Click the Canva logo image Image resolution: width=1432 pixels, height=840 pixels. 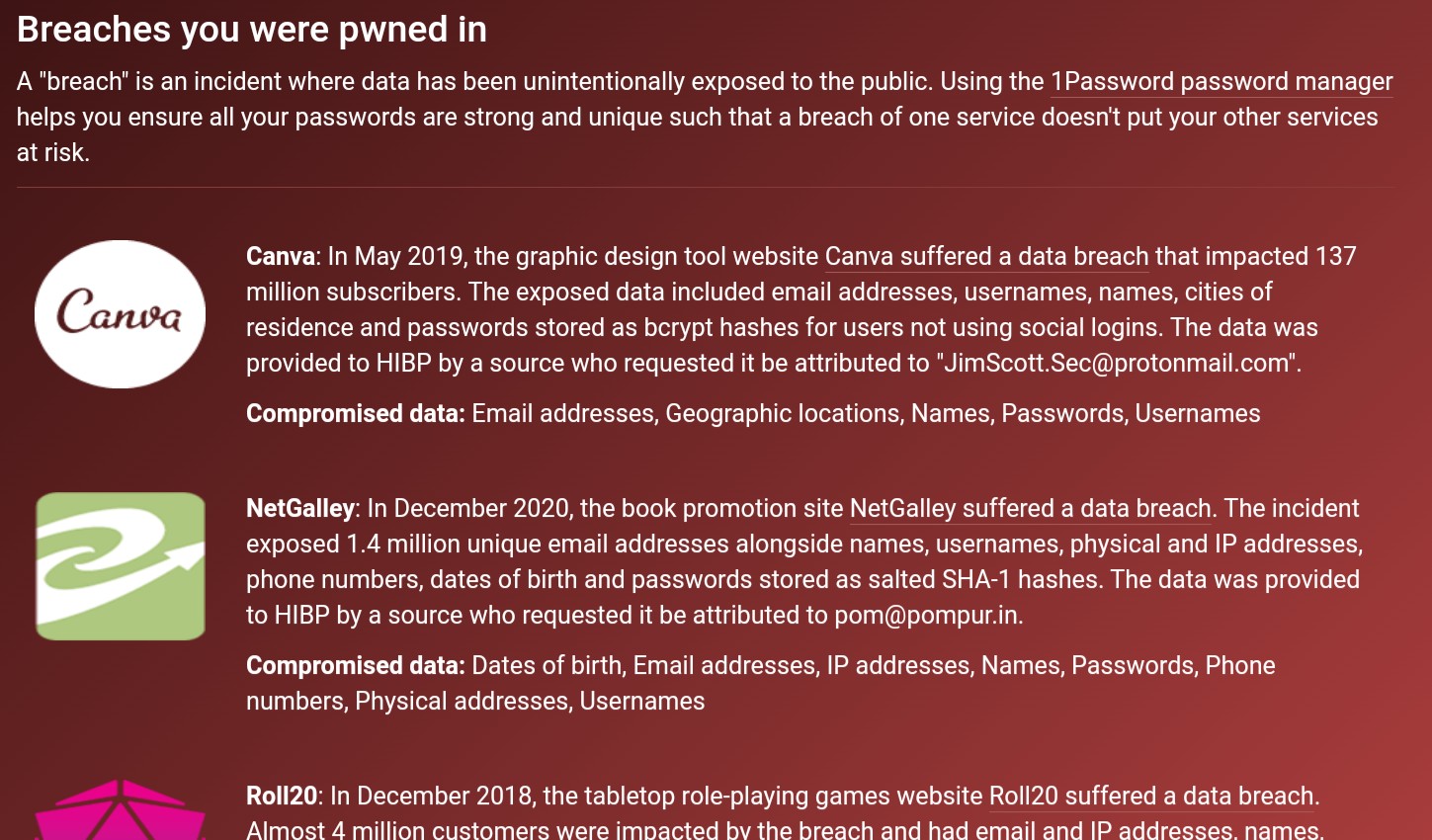(x=120, y=314)
